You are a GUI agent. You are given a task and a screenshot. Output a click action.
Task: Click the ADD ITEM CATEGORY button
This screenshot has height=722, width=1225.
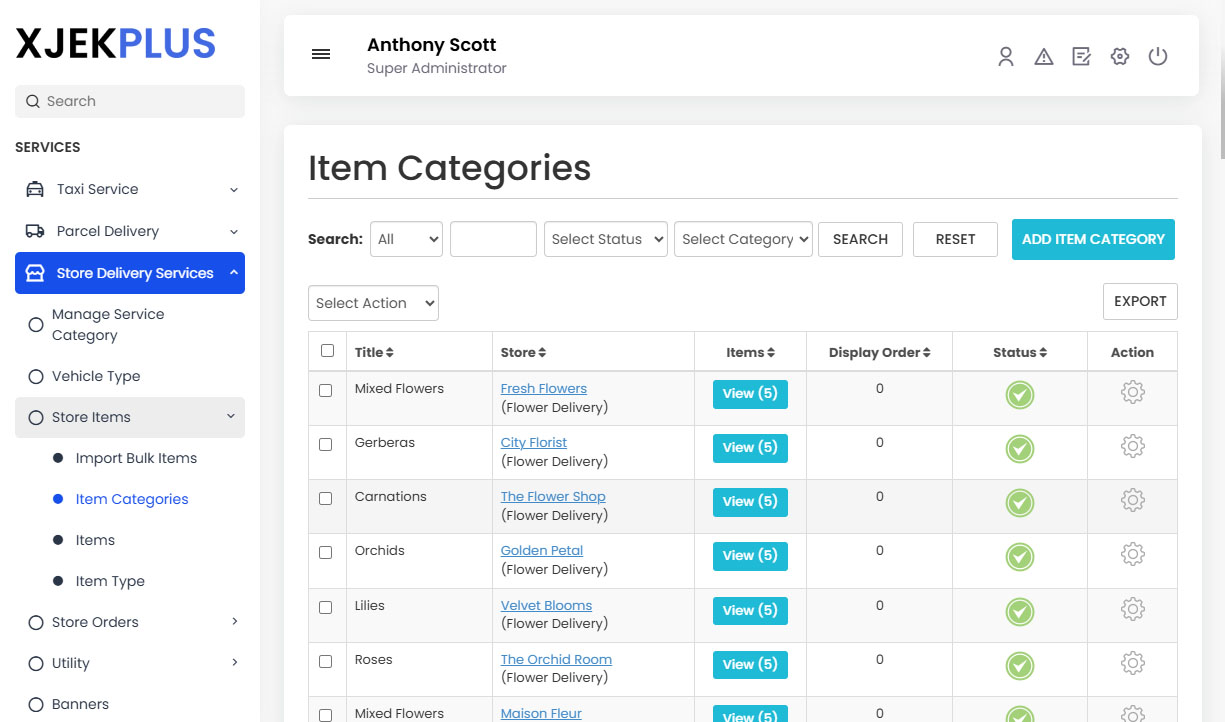[x=1093, y=239]
